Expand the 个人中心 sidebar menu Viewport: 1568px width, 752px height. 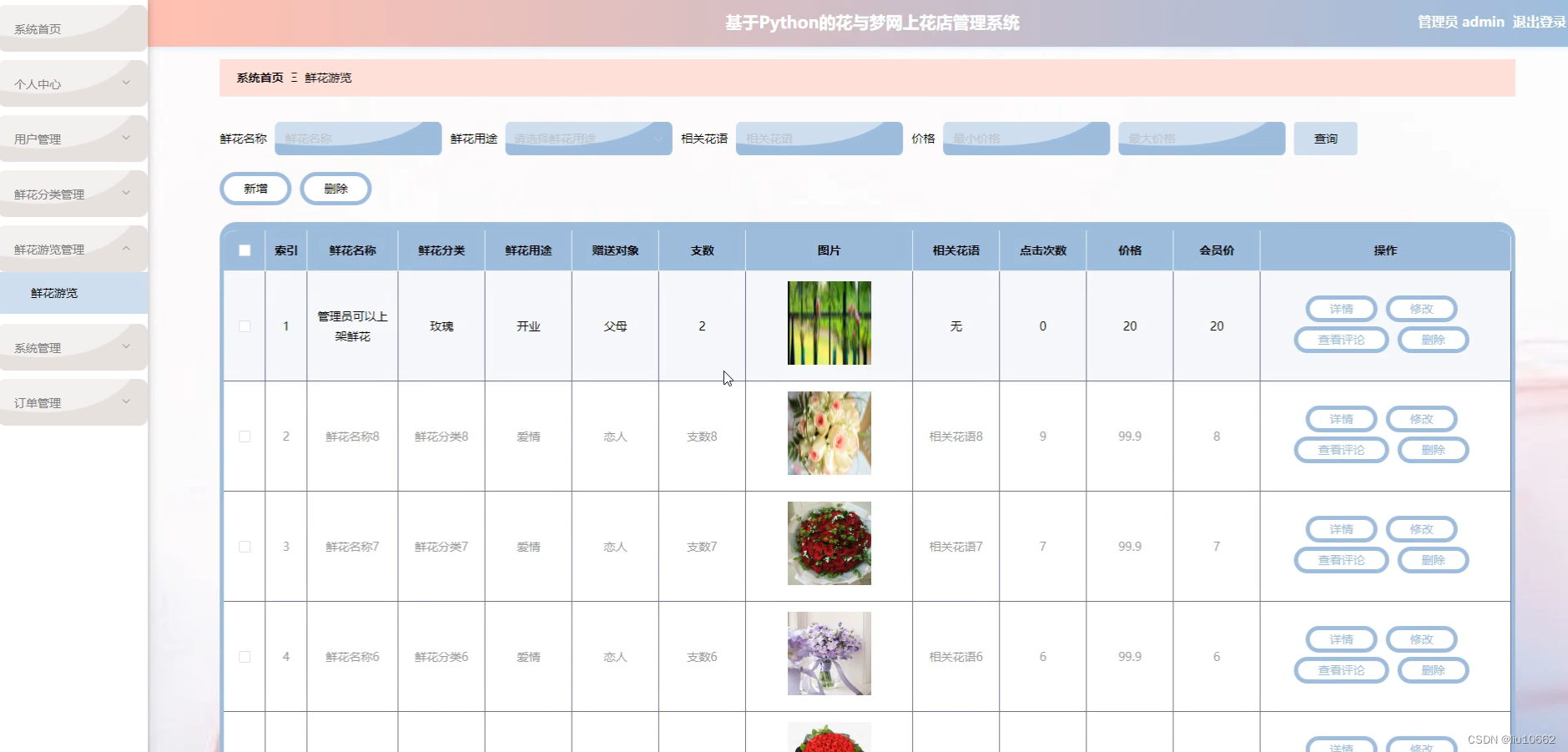[73, 83]
